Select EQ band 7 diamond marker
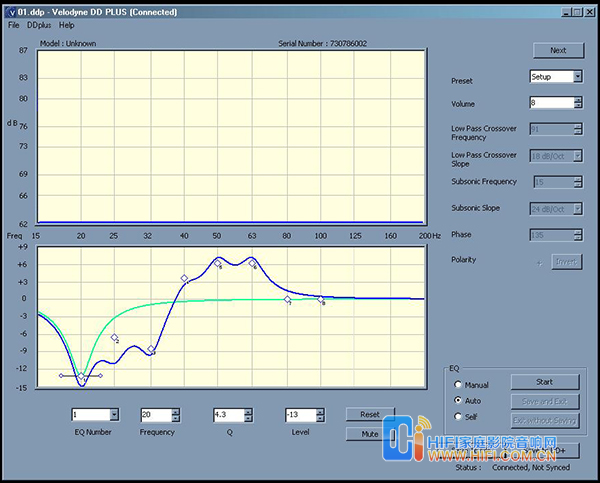This screenshot has width=600, height=483. tap(287, 299)
